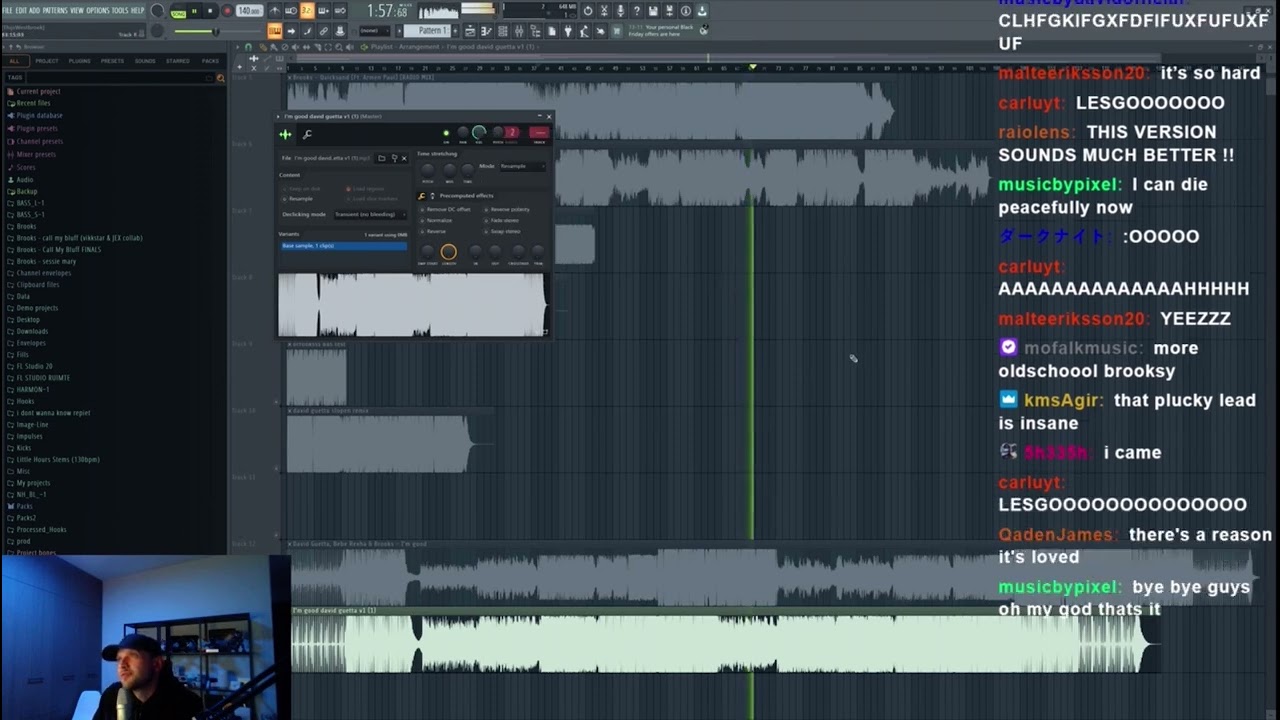Toggle the metronome icon

point(274,11)
